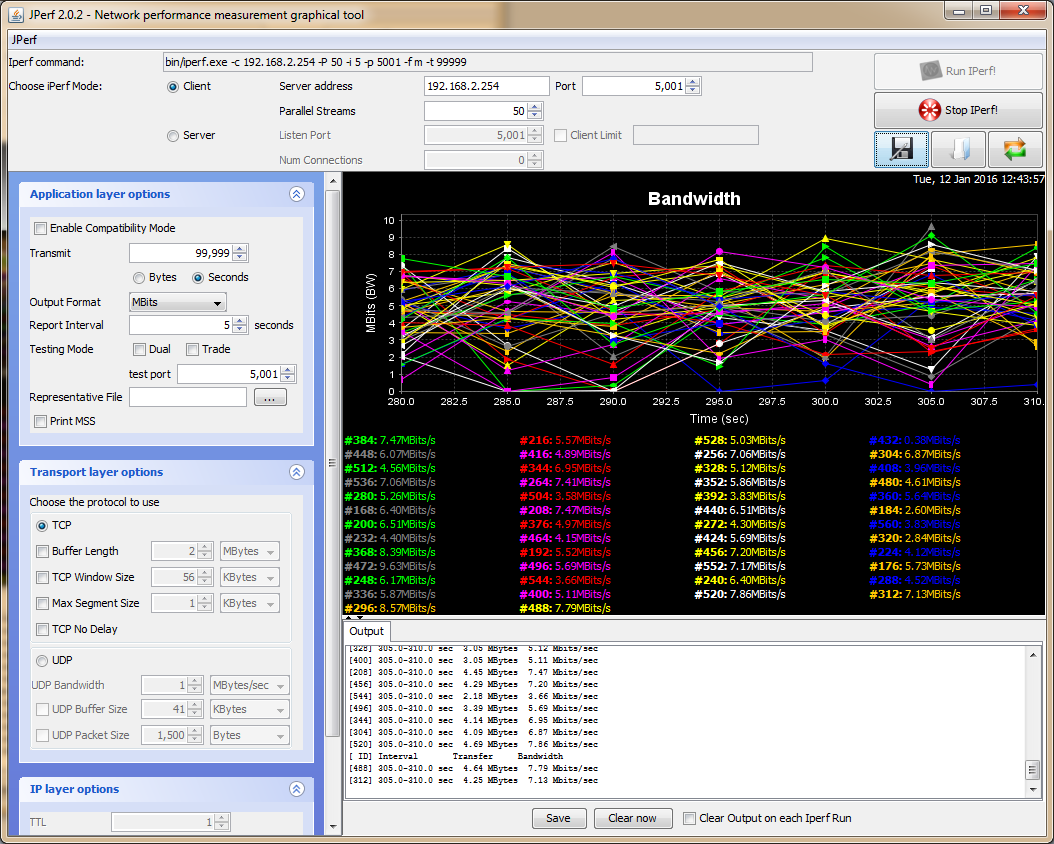Open the JPerf menu
Viewport: 1054px width, 844px height.
[x=23, y=41]
